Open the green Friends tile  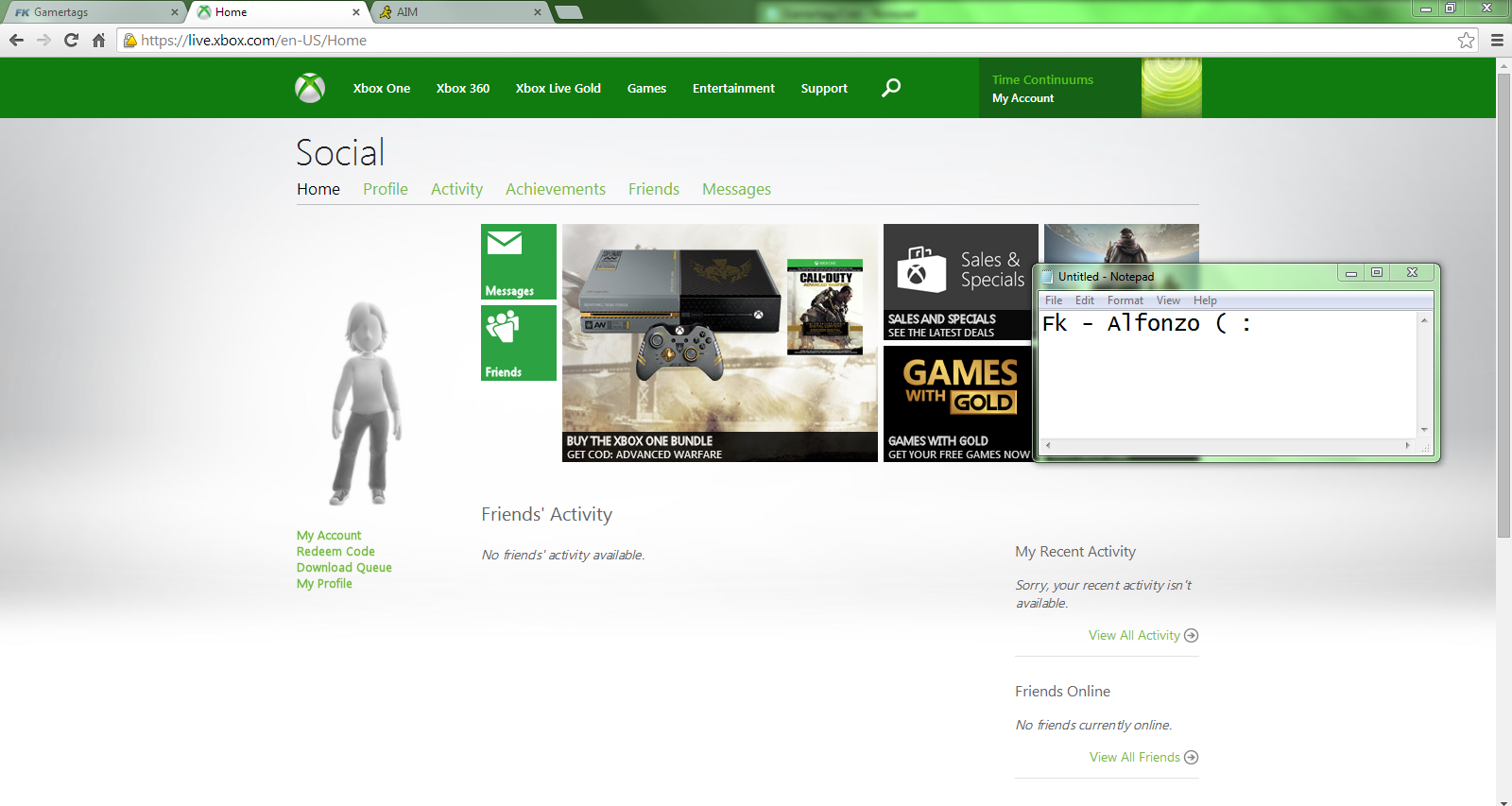pos(519,343)
